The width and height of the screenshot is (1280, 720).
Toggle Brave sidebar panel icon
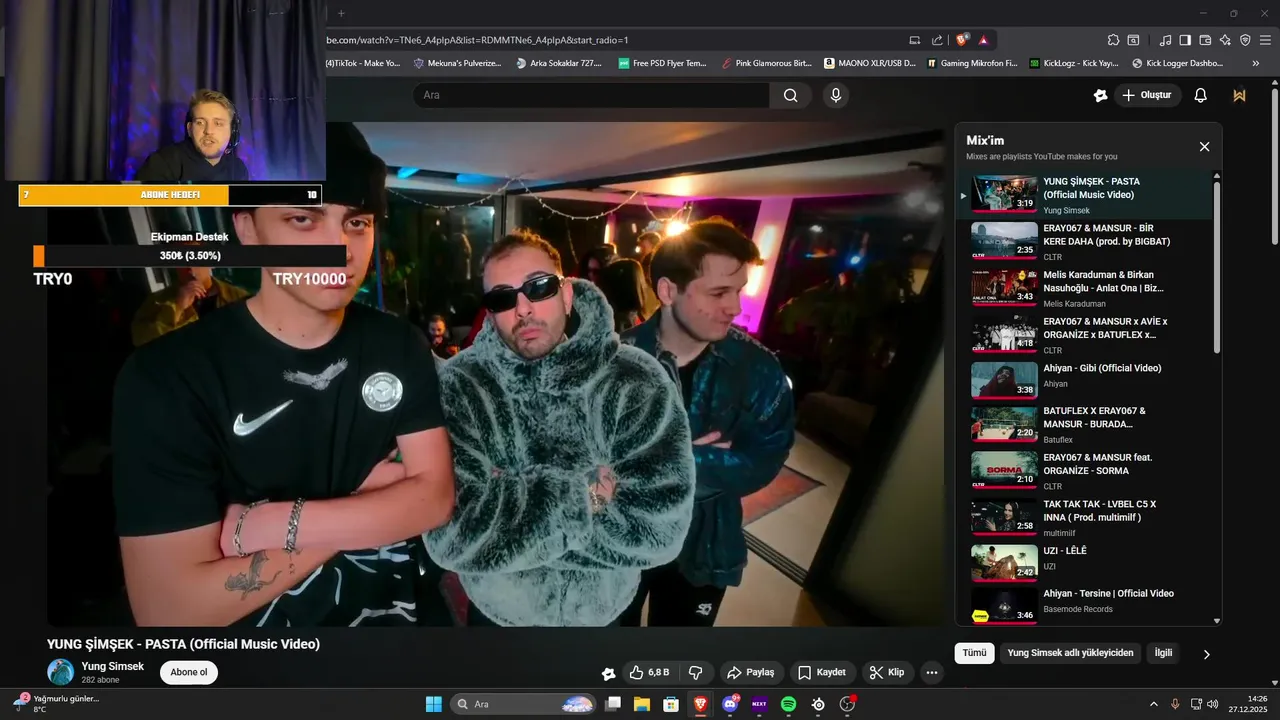(1185, 40)
